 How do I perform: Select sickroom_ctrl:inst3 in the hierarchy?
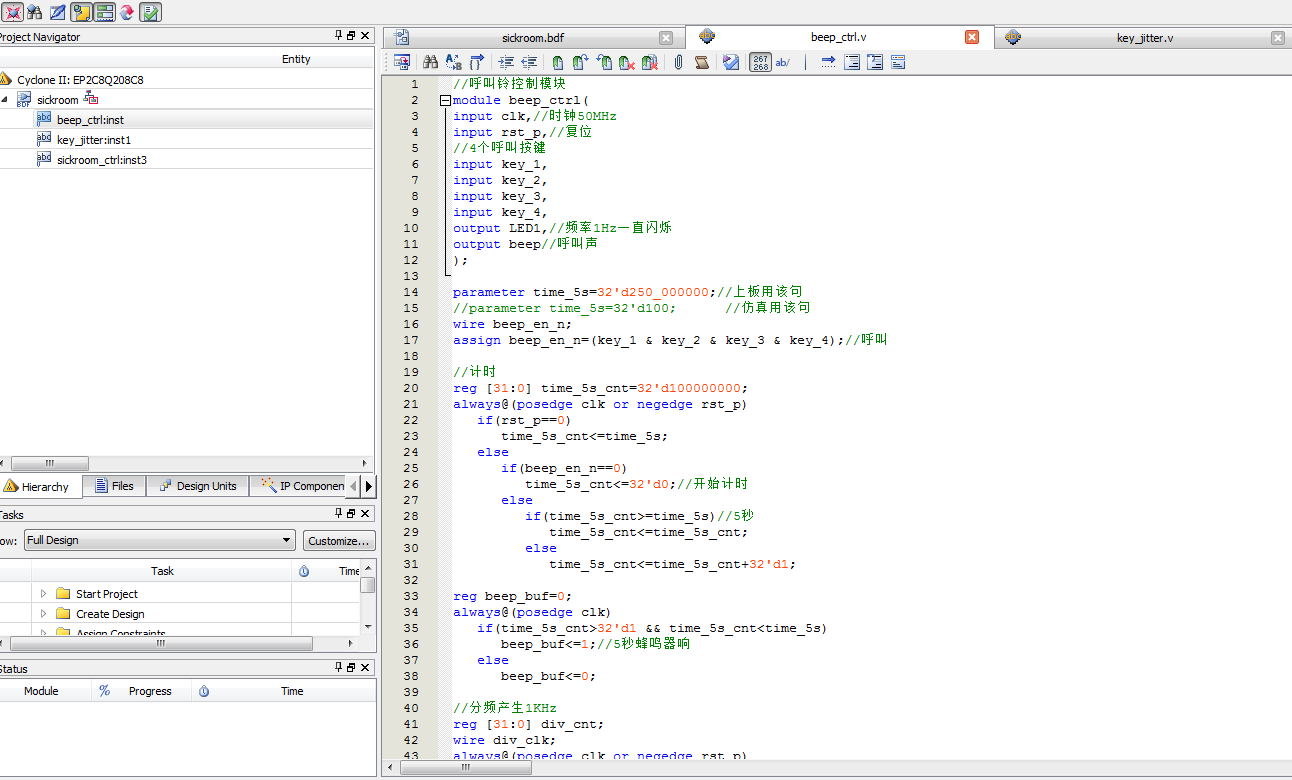coord(102,160)
